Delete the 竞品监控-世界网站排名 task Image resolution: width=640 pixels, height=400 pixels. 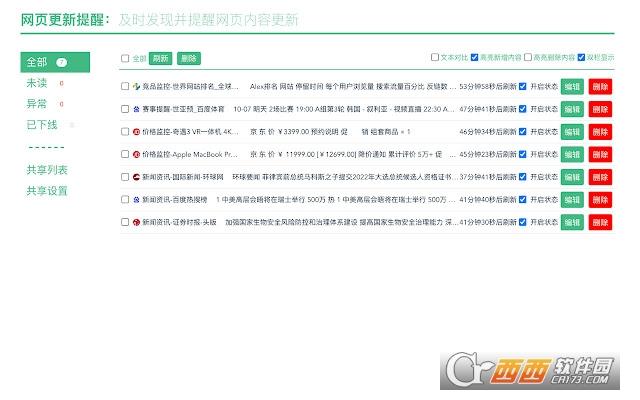[600, 87]
